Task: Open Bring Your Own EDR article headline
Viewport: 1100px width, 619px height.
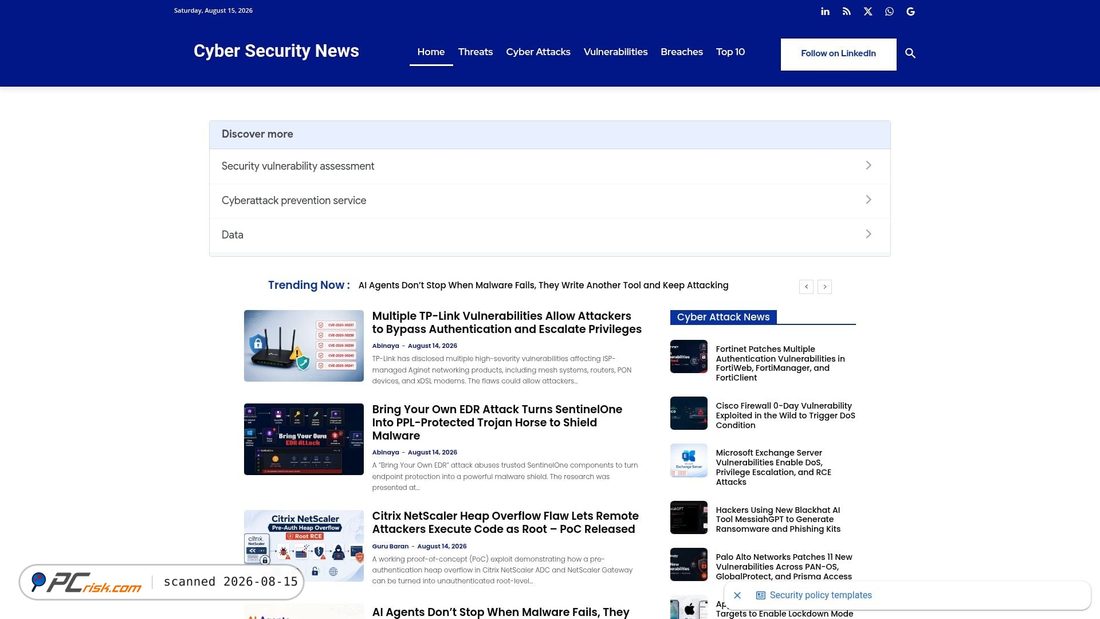Action: pyautogui.click(x=497, y=422)
